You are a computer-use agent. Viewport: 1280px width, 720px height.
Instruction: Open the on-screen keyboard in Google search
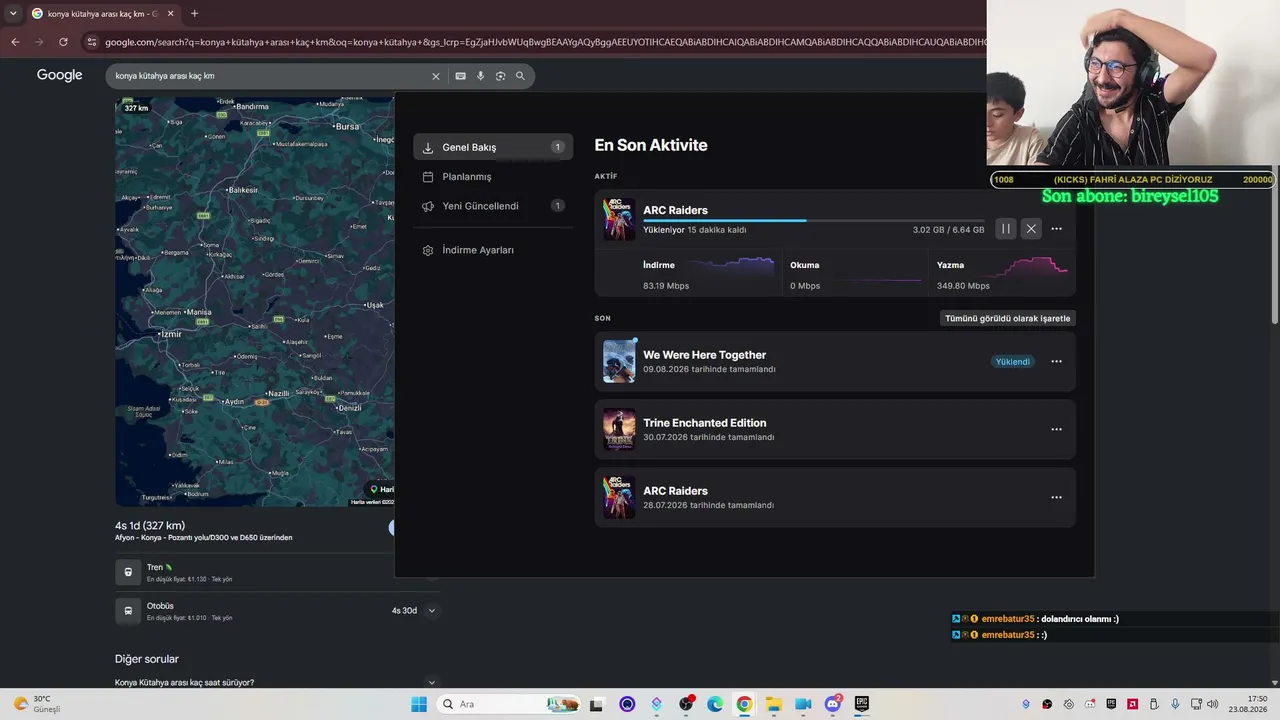(460, 76)
